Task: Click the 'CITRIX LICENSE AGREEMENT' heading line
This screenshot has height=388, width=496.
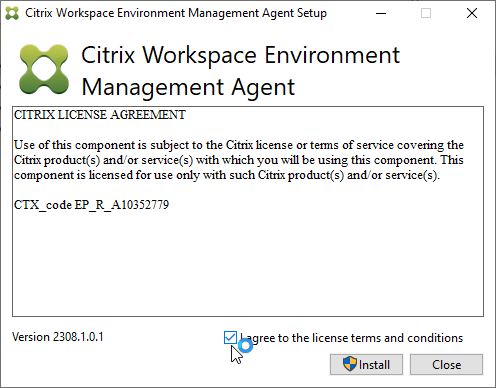Action: pyautogui.click(x=100, y=115)
